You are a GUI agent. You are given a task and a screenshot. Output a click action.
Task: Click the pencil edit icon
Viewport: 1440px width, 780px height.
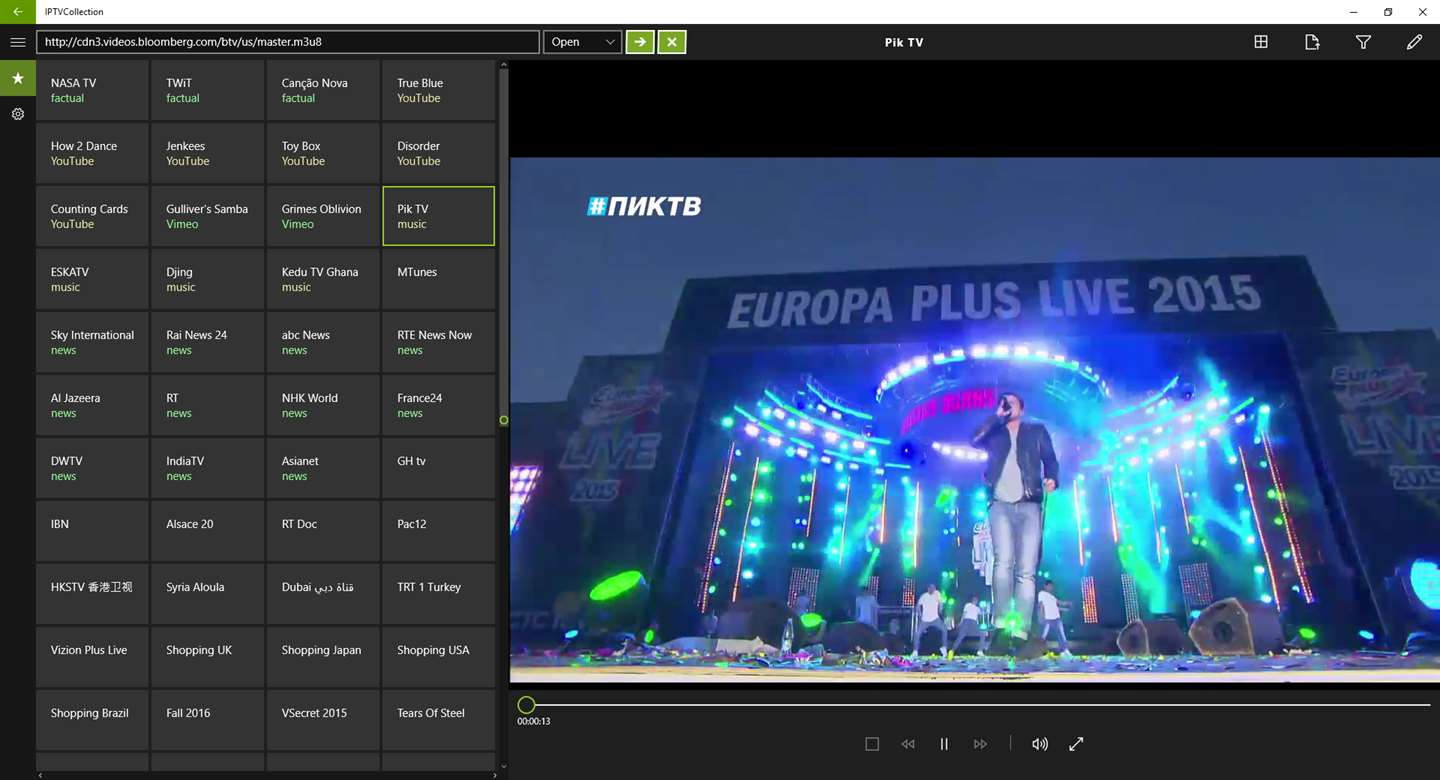point(1414,42)
